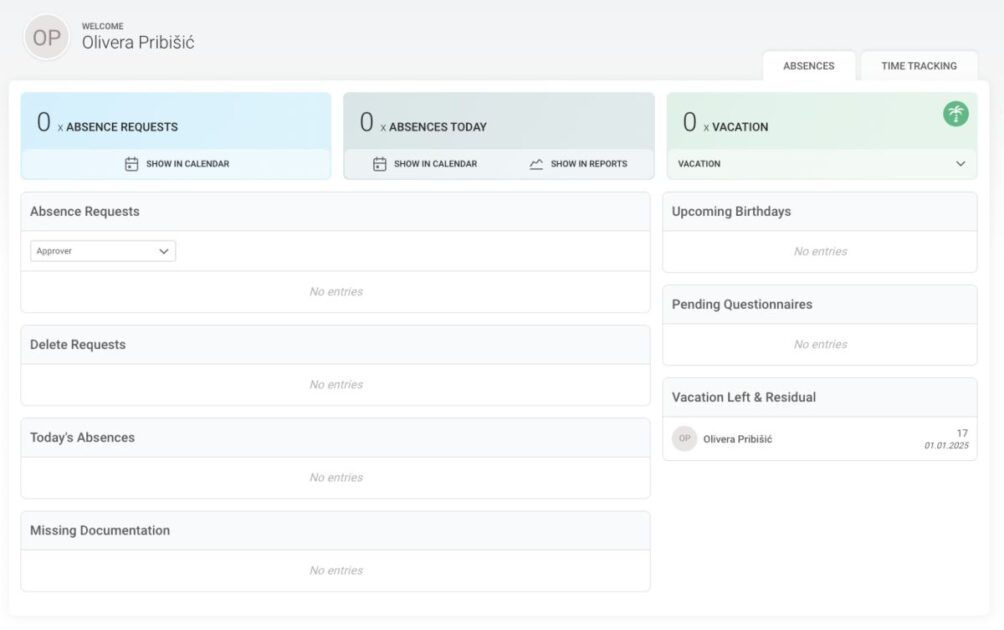Click the Olivera Pribišić vacation entry showing 17 days
Viewport: 1004px width, 630px height.
pyautogui.click(x=820, y=438)
